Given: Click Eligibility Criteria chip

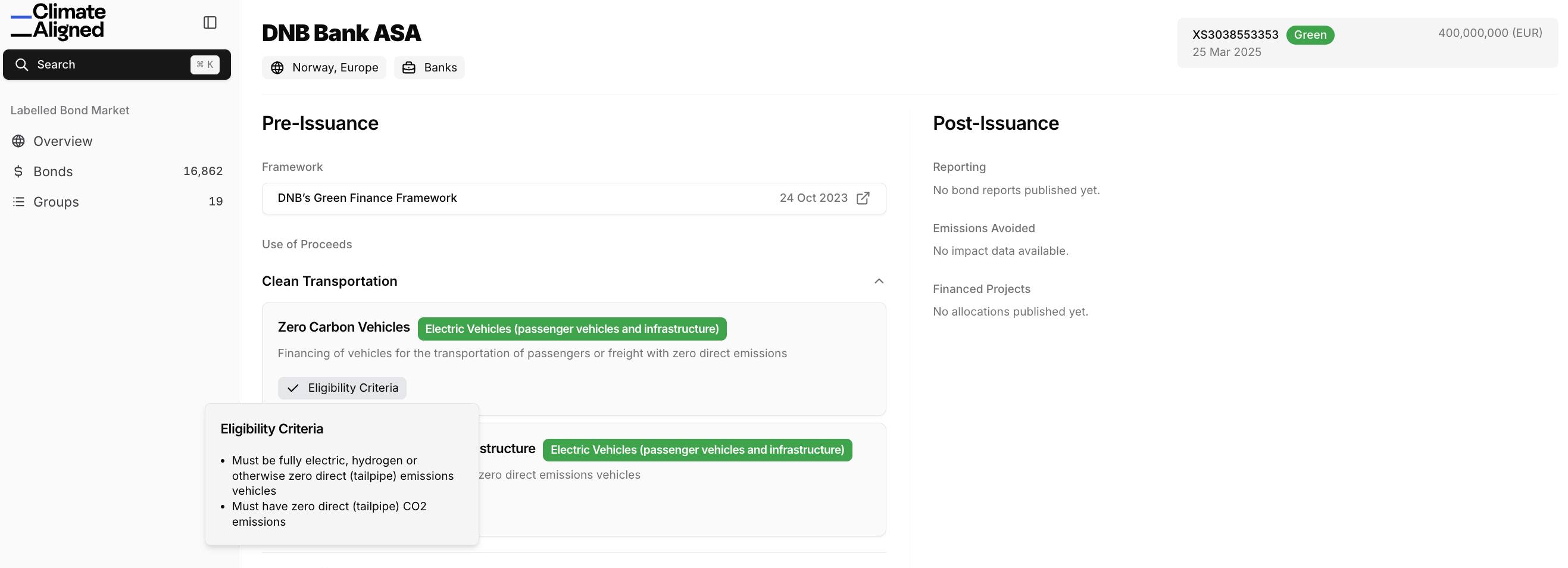Looking at the screenshot, I should (342, 388).
